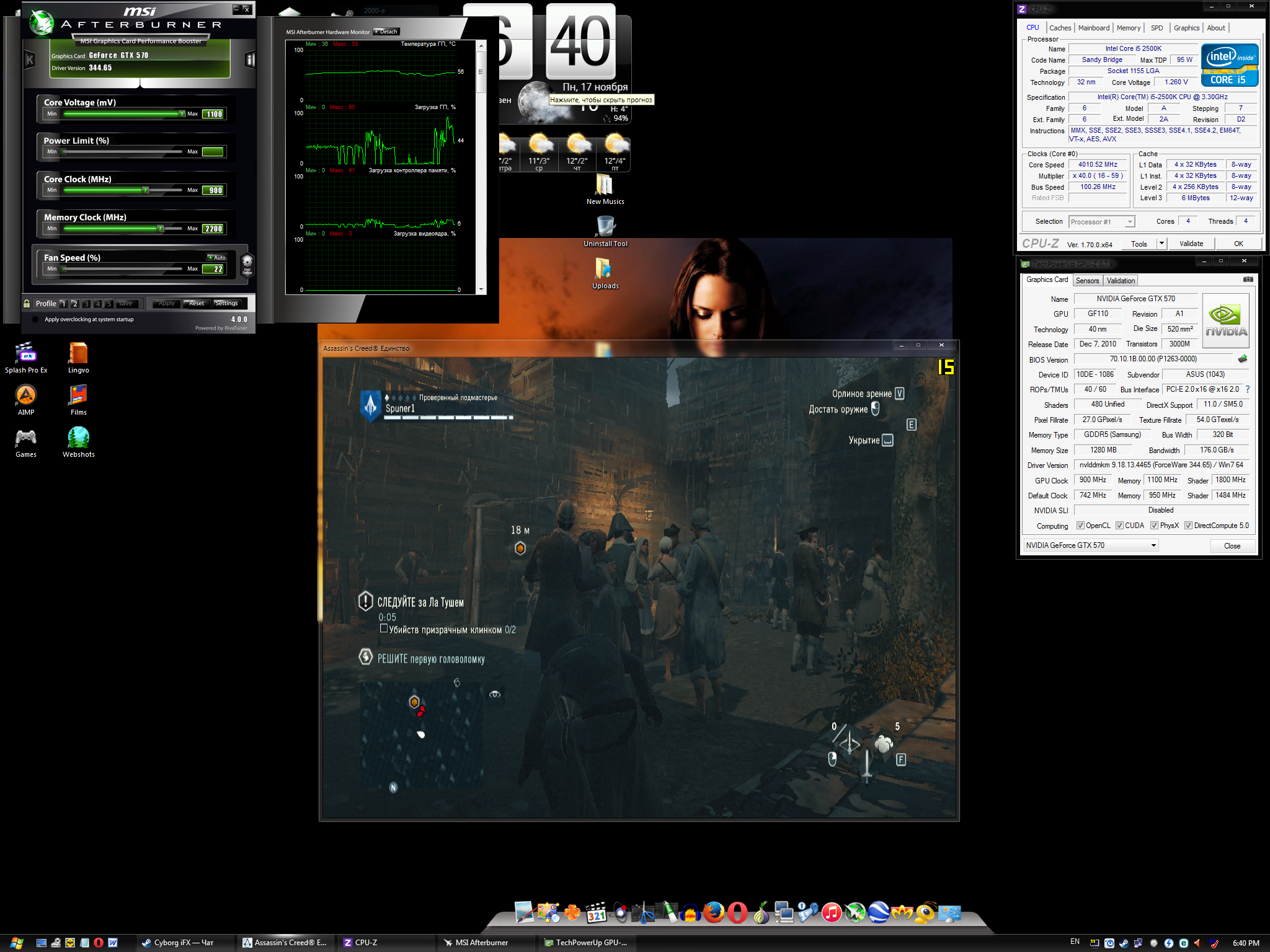
Task: Click GPU-Z camera screenshot icon
Action: click(x=1248, y=280)
